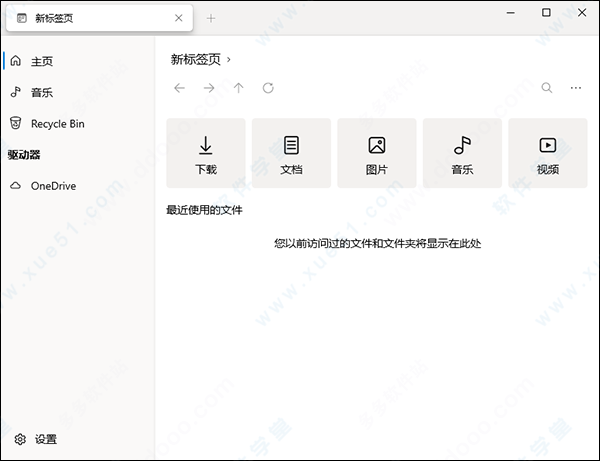Open the 视频 folder tile
This screenshot has width=600, height=461.
point(548,153)
